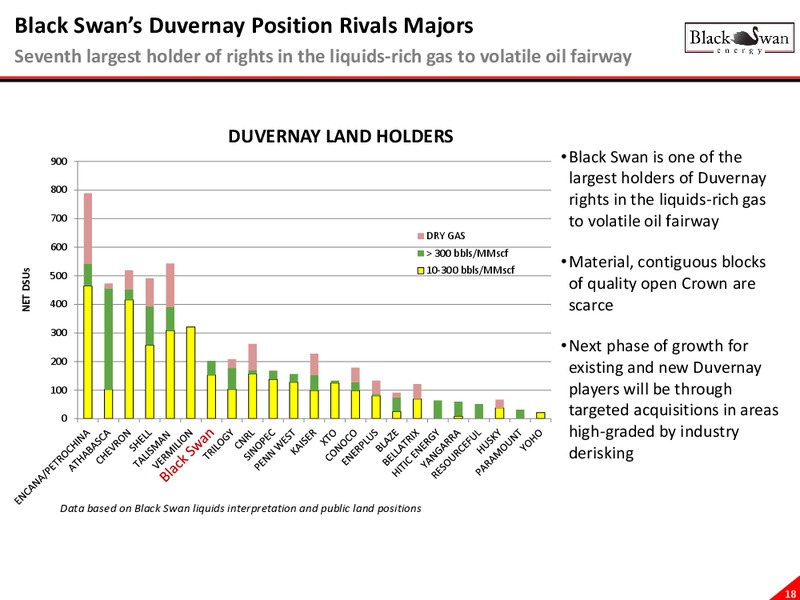Click the KAISER axis label
The width and height of the screenshot is (800, 600).
304,441
